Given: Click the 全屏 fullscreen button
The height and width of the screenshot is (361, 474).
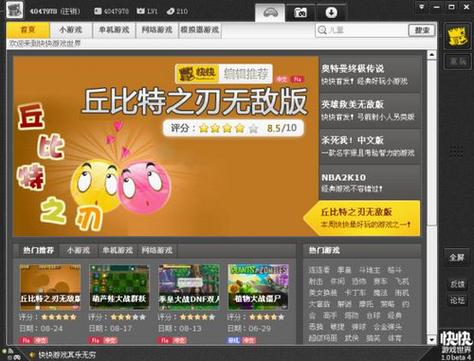Looking at the screenshot, I should 457,257.
